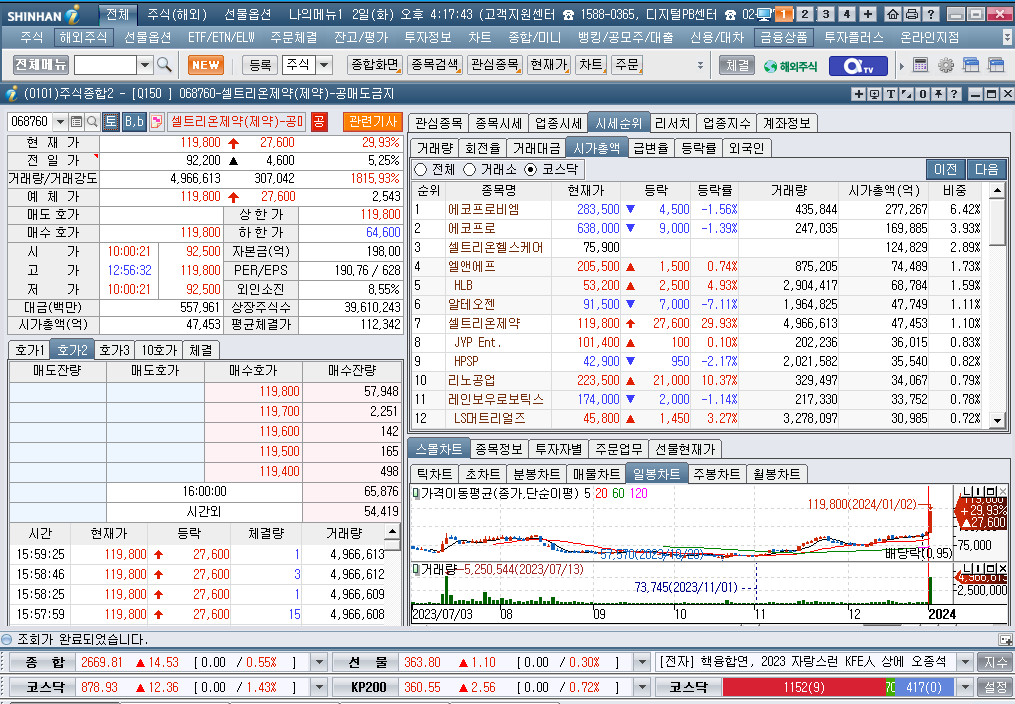Screen dimensions: 1015x704
Task: Open the 종합 index ticker dropdown
Action: click(318, 663)
